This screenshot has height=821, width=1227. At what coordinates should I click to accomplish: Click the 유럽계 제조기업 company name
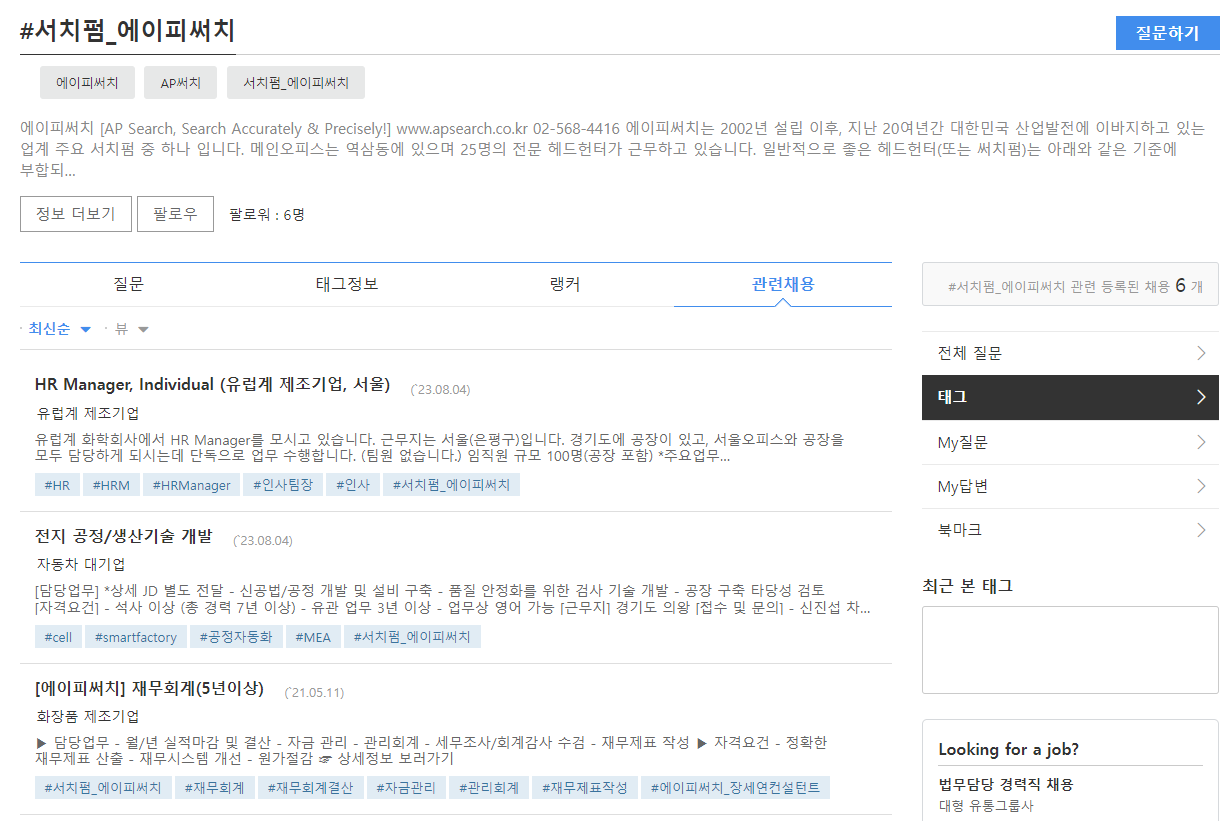[88, 413]
